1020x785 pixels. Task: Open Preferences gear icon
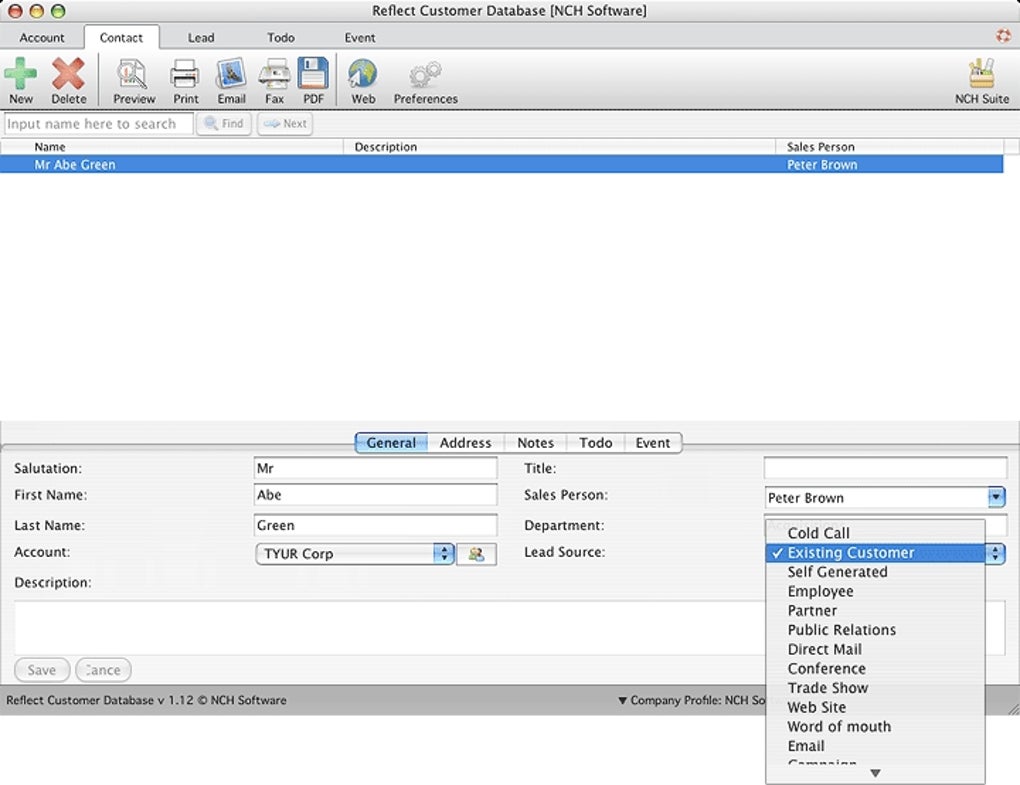425,81
